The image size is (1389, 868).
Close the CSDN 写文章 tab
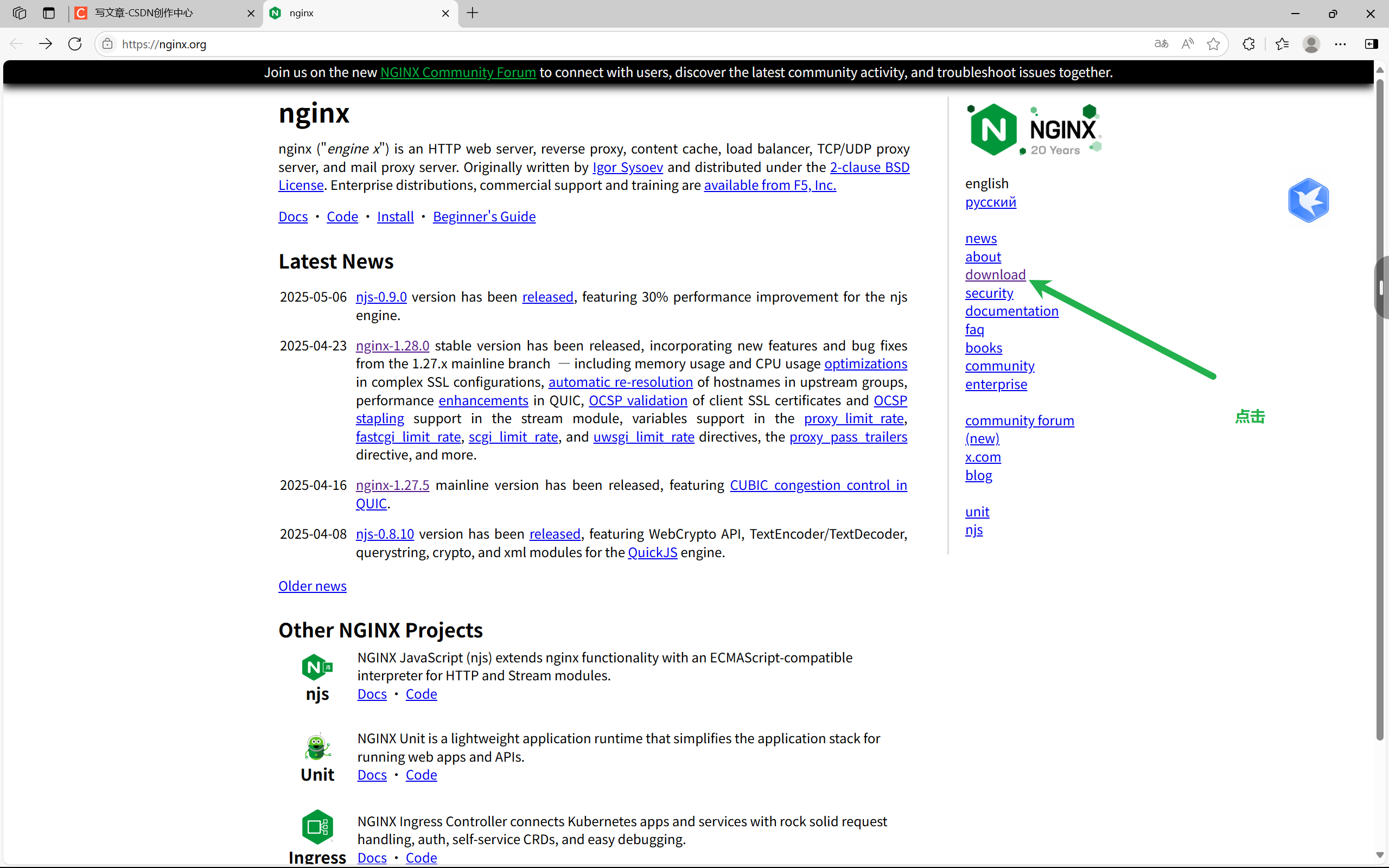(x=251, y=13)
